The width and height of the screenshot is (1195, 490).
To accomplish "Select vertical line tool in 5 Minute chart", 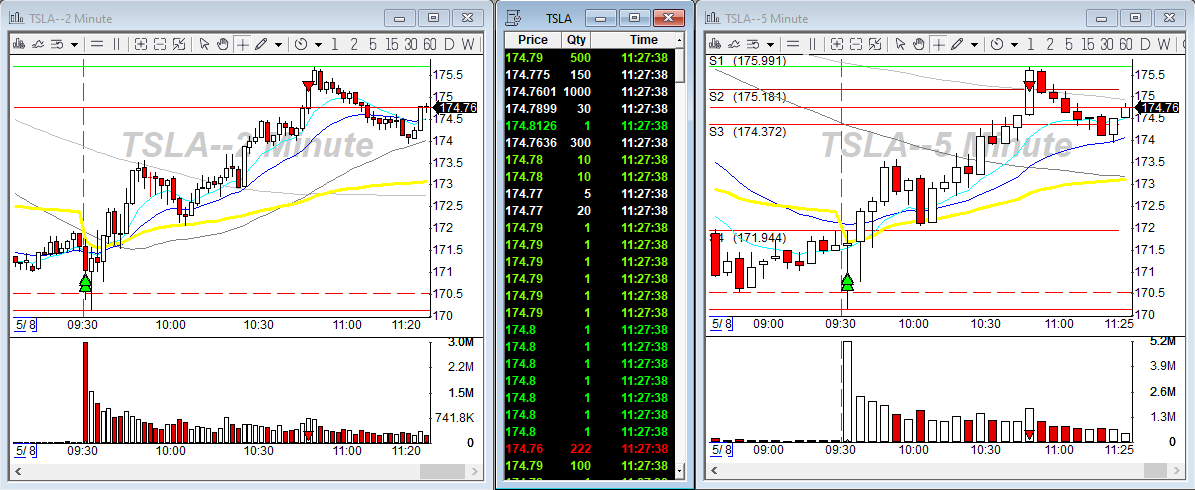I will point(812,44).
